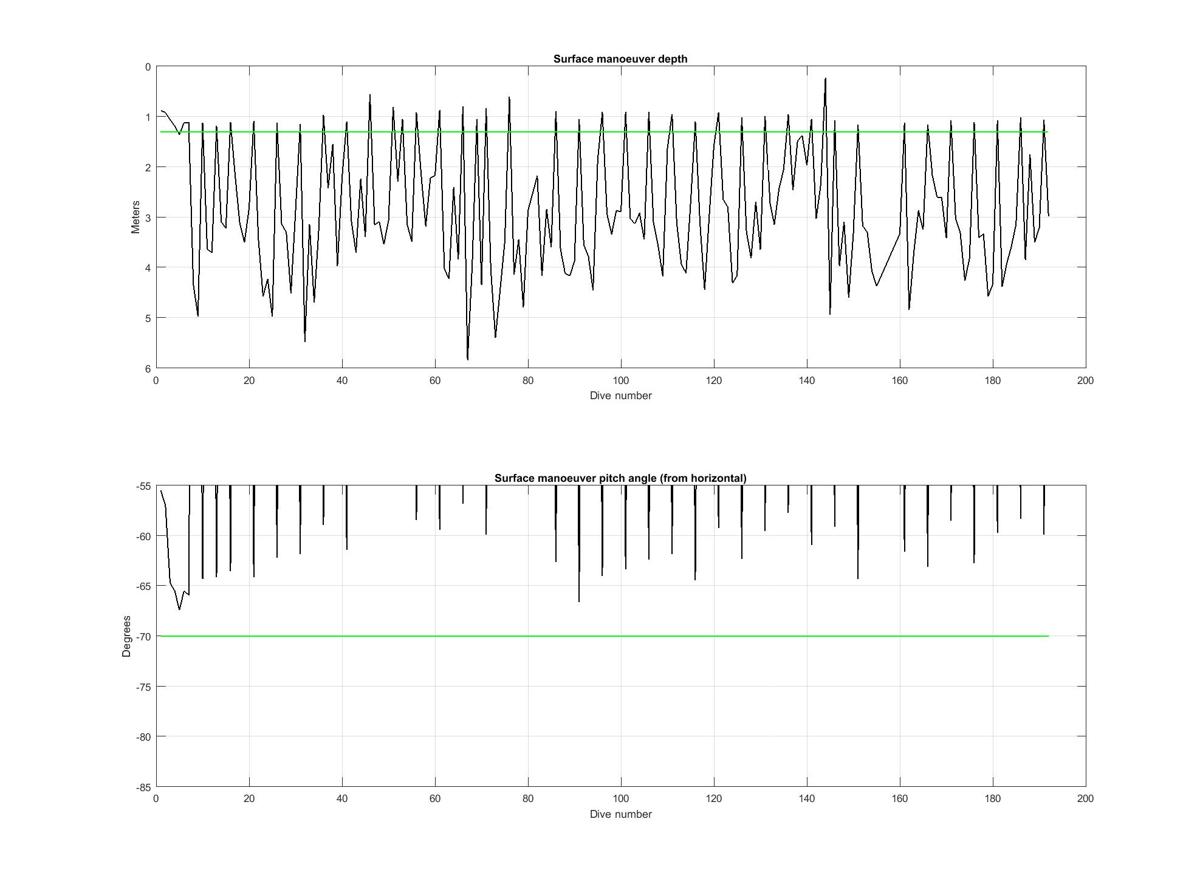Select green -70 degree line in pitch plot
Viewport: 1200px width, 885px height.
point(604,636)
